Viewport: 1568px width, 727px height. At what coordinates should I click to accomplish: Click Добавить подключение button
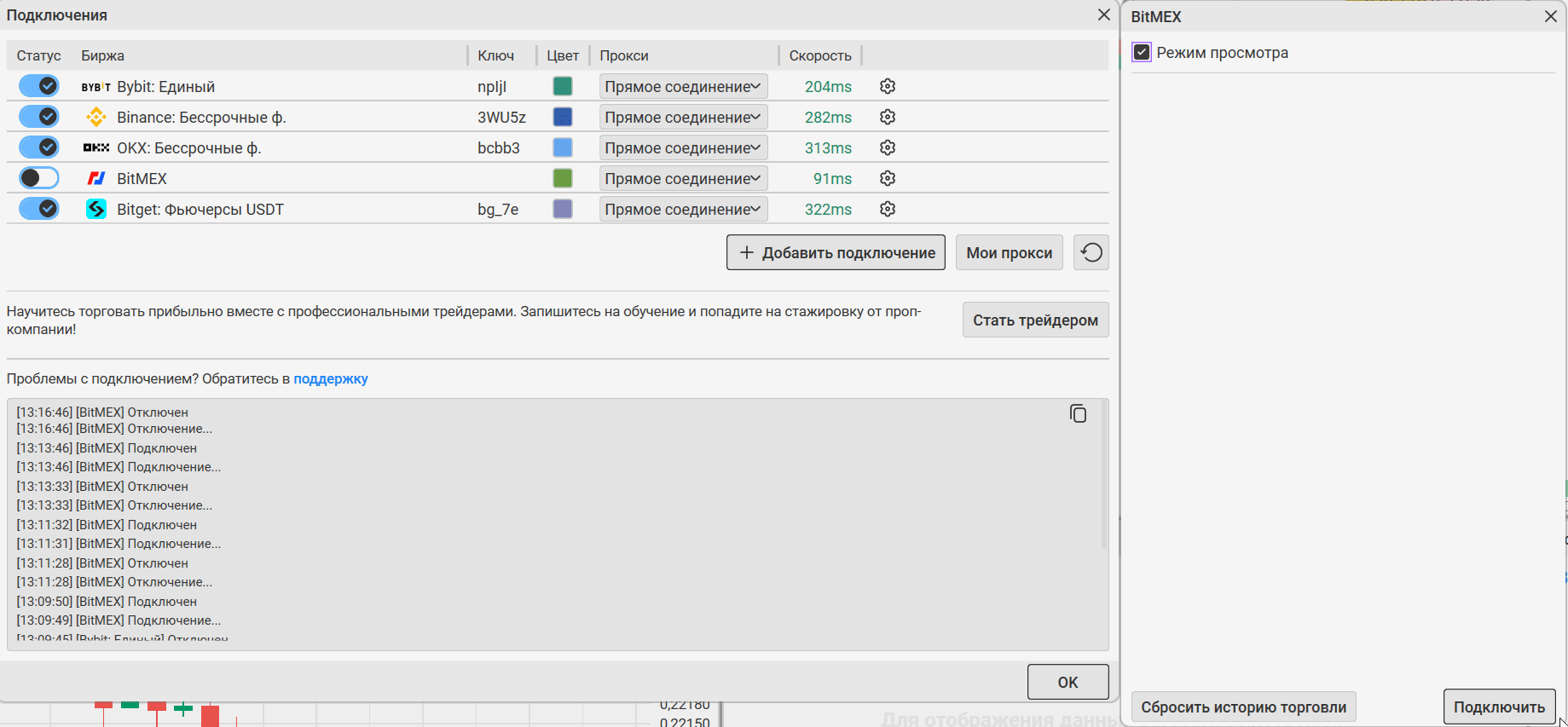[836, 252]
